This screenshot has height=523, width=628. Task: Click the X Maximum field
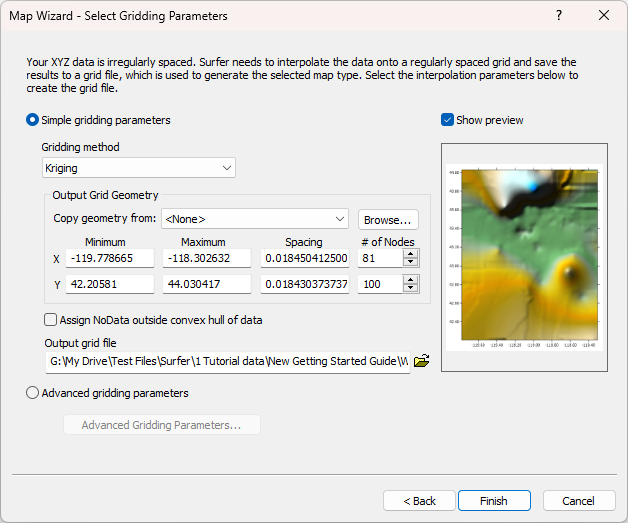point(207,258)
